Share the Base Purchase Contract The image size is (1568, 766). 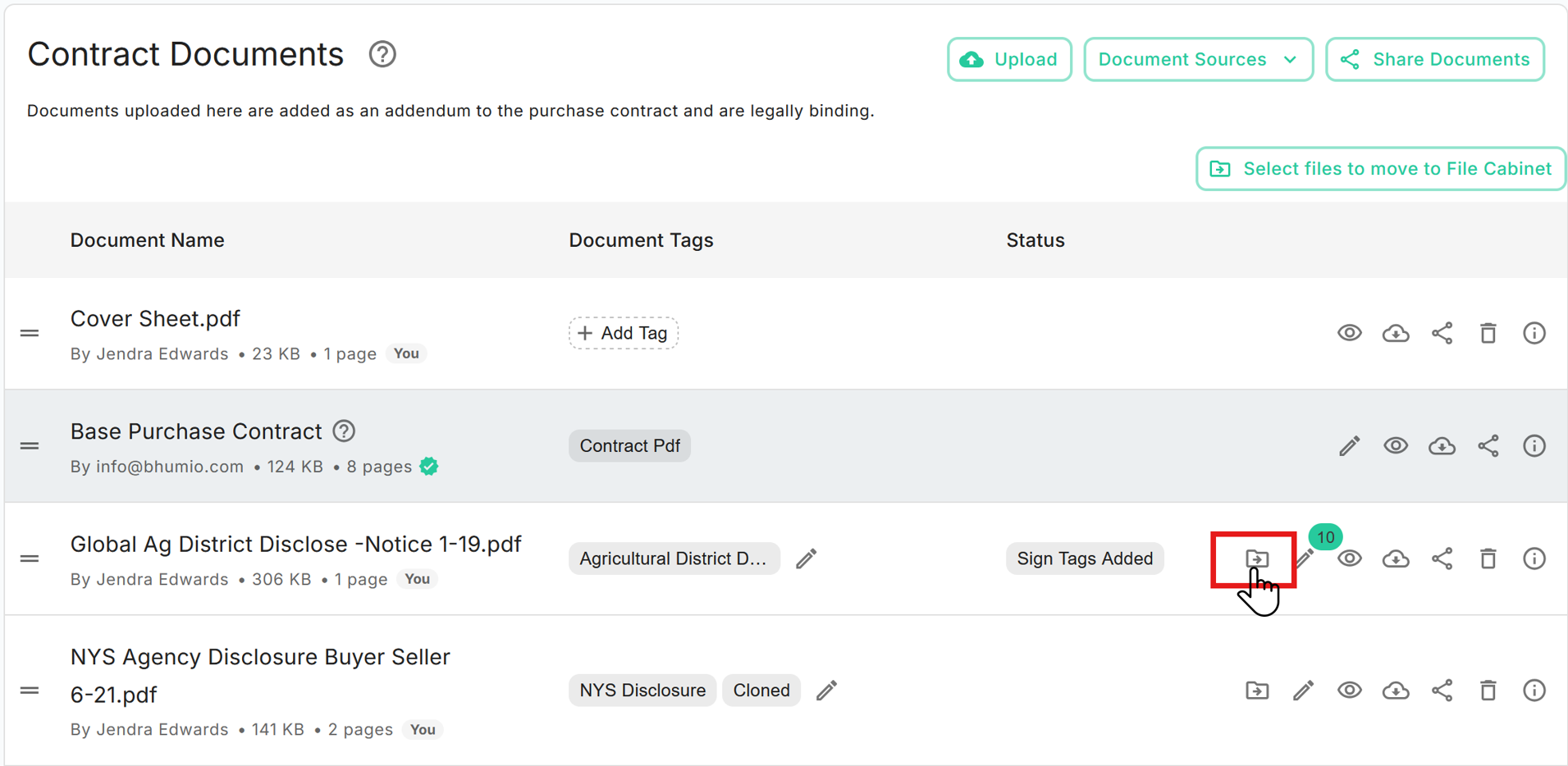click(x=1488, y=445)
